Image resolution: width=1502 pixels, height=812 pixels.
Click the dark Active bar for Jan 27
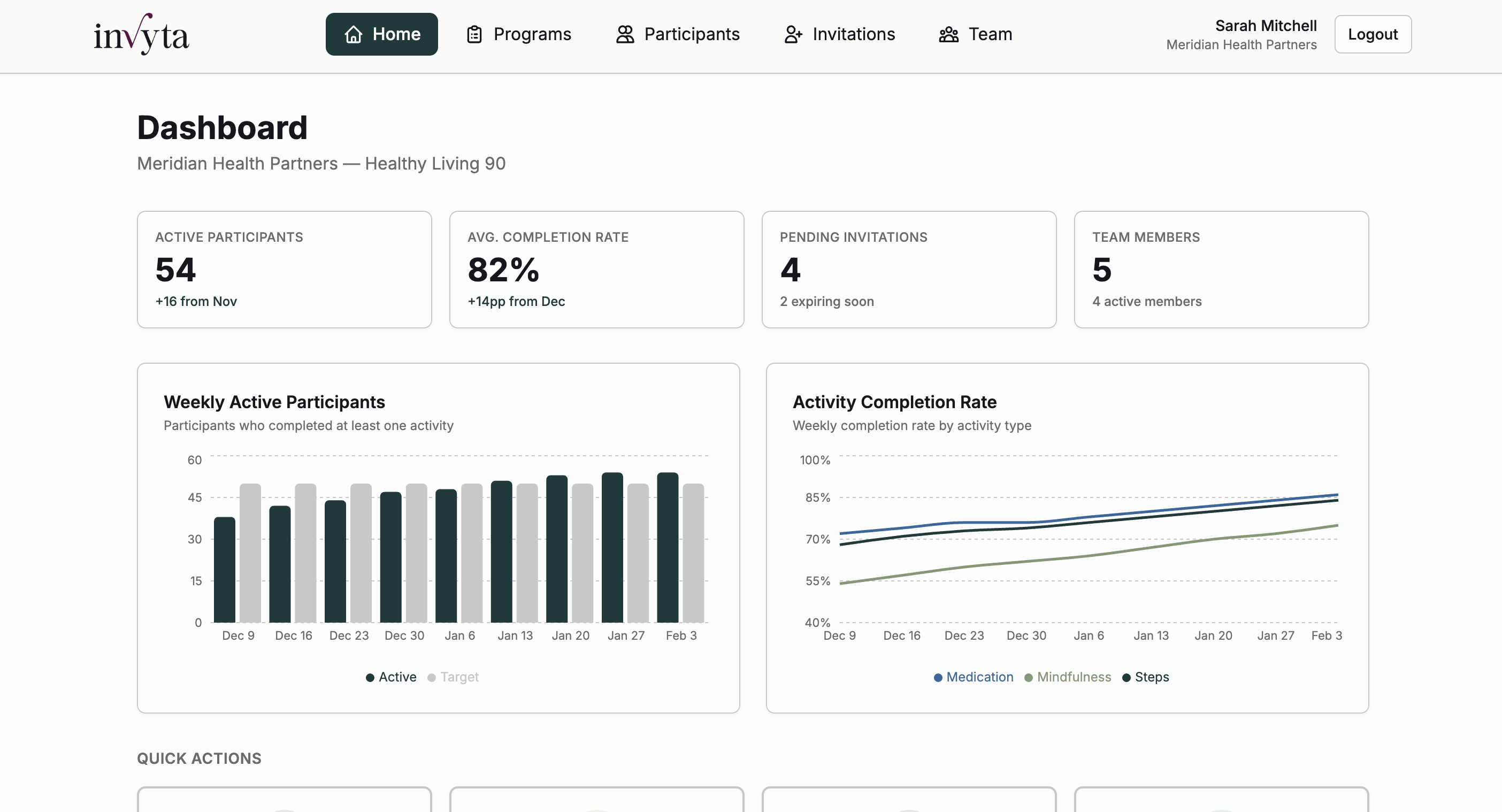pyautogui.click(x=612, y=547)
